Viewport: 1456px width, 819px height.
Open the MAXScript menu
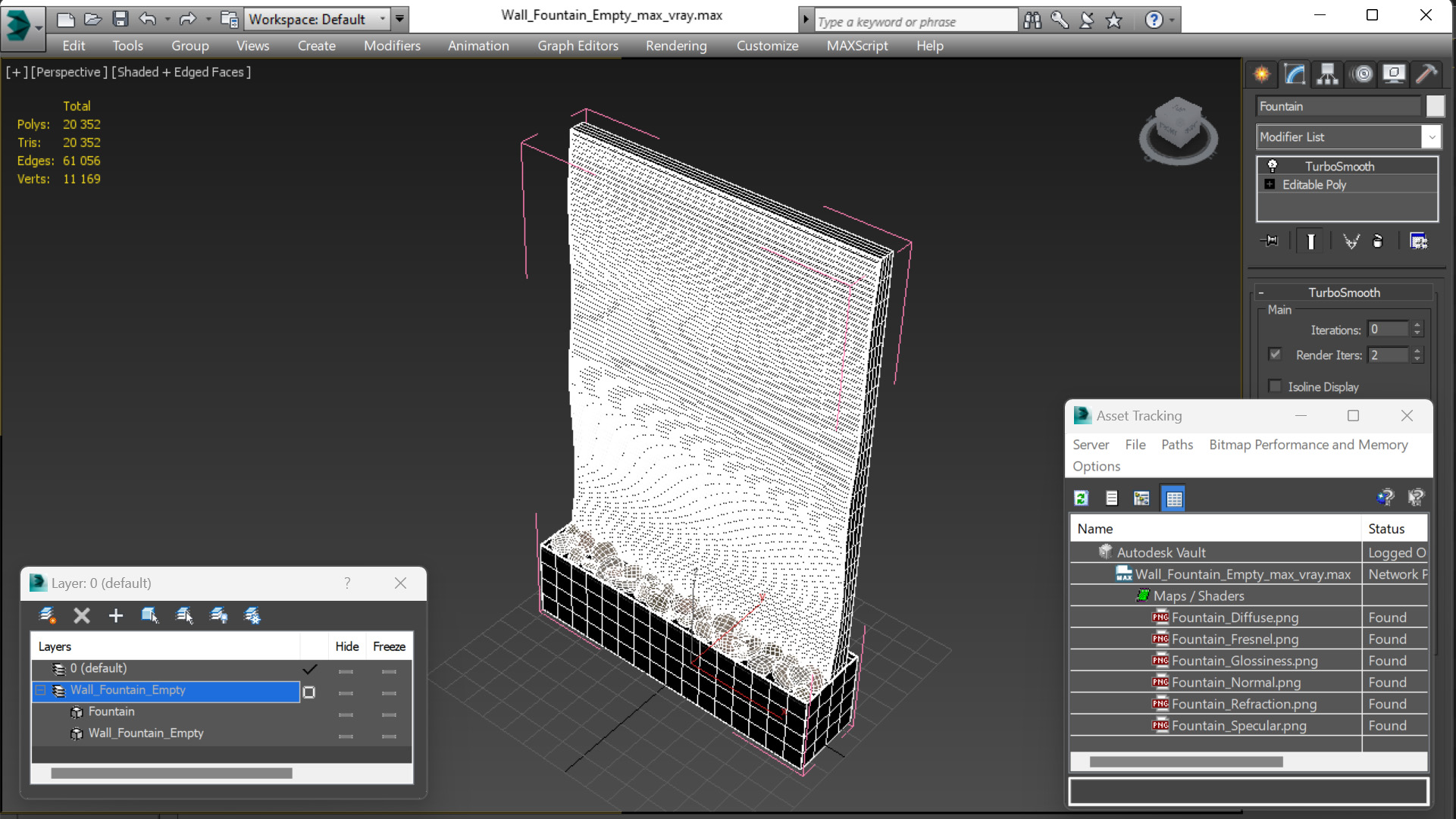pyautogui.click(x=857, y=45)
